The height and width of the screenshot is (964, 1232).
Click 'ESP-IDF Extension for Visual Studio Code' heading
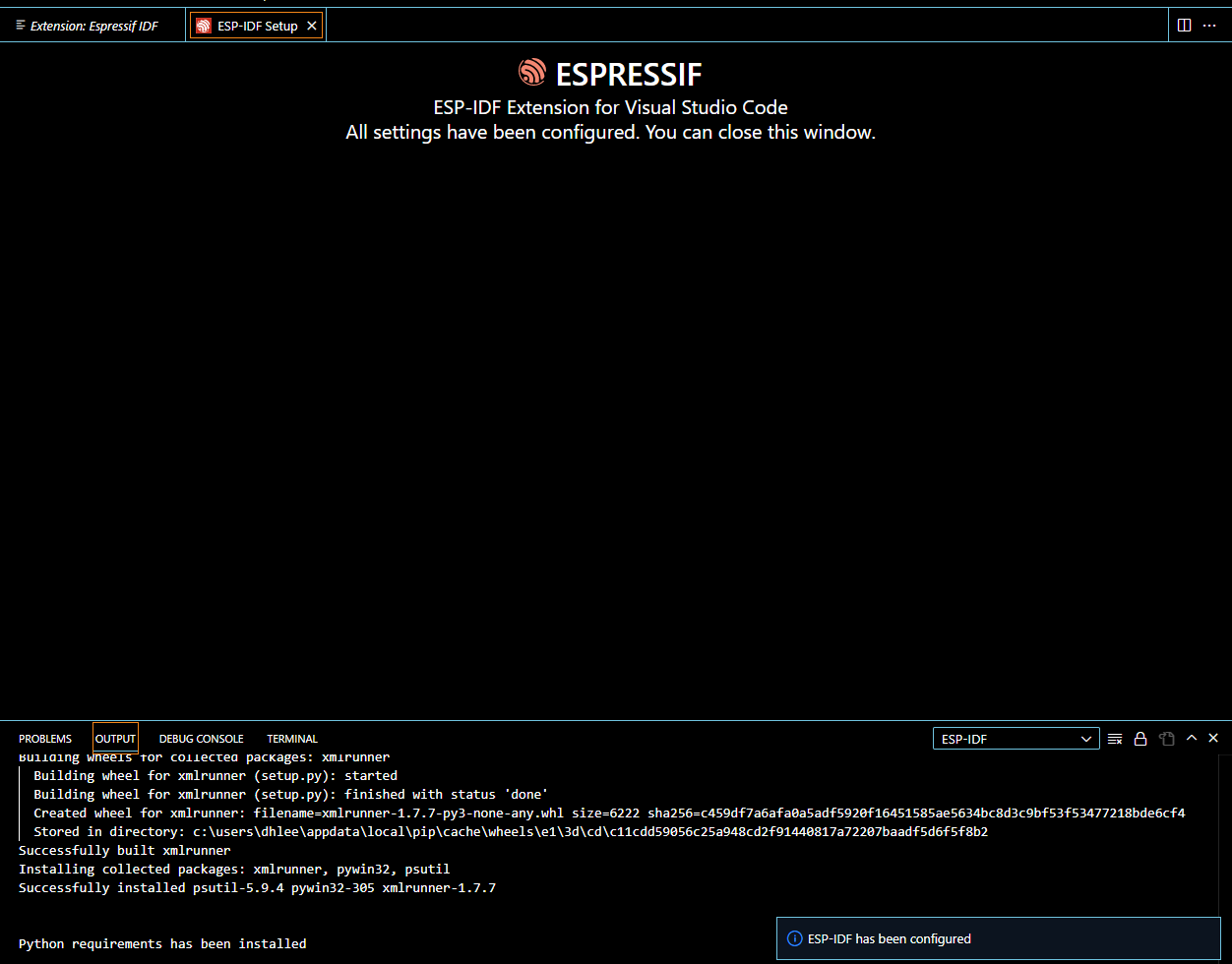point(610,107)
